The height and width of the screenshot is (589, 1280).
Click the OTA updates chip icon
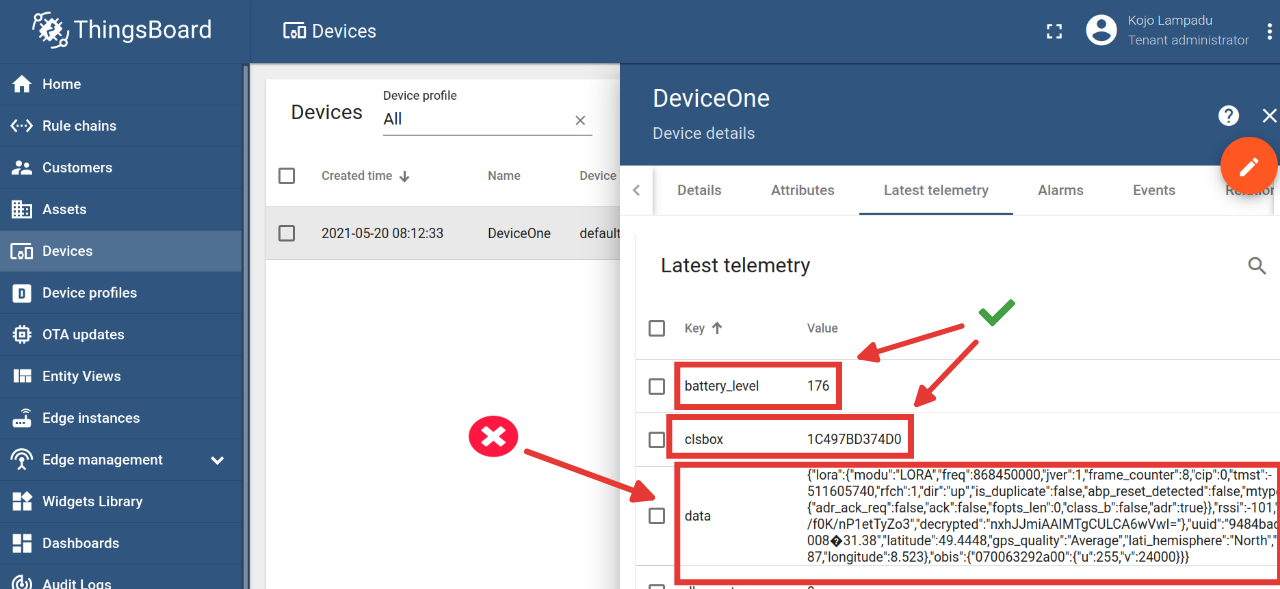click(21, 335)
